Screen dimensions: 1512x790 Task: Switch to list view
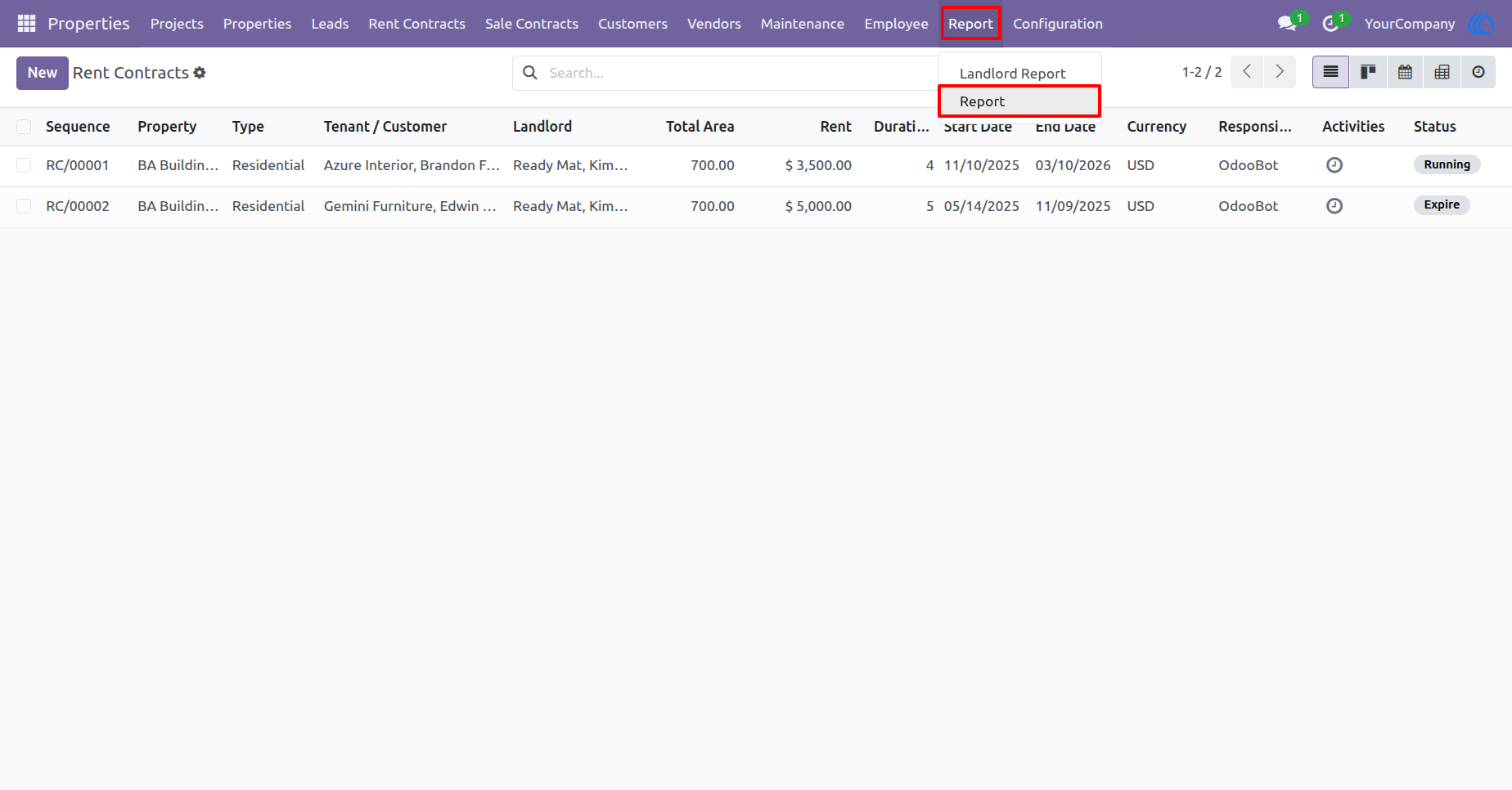pos(1331,72)
